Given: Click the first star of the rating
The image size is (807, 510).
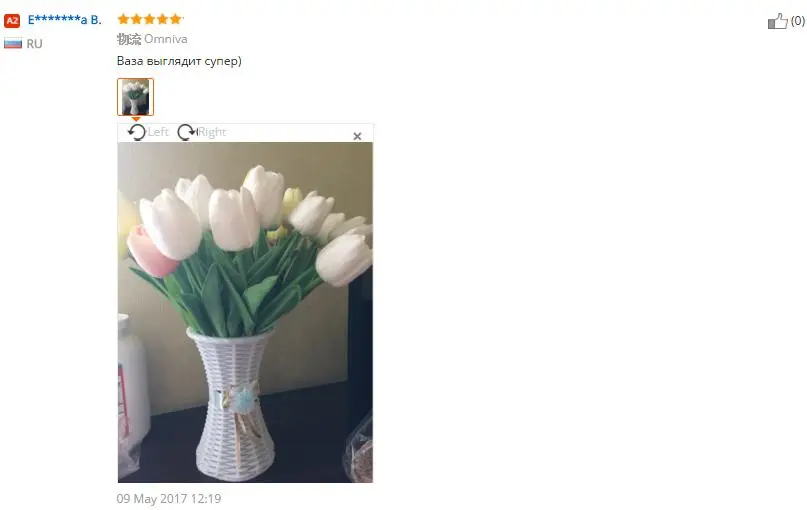Looking at the screenshot, I should click(x=123, y=19).
